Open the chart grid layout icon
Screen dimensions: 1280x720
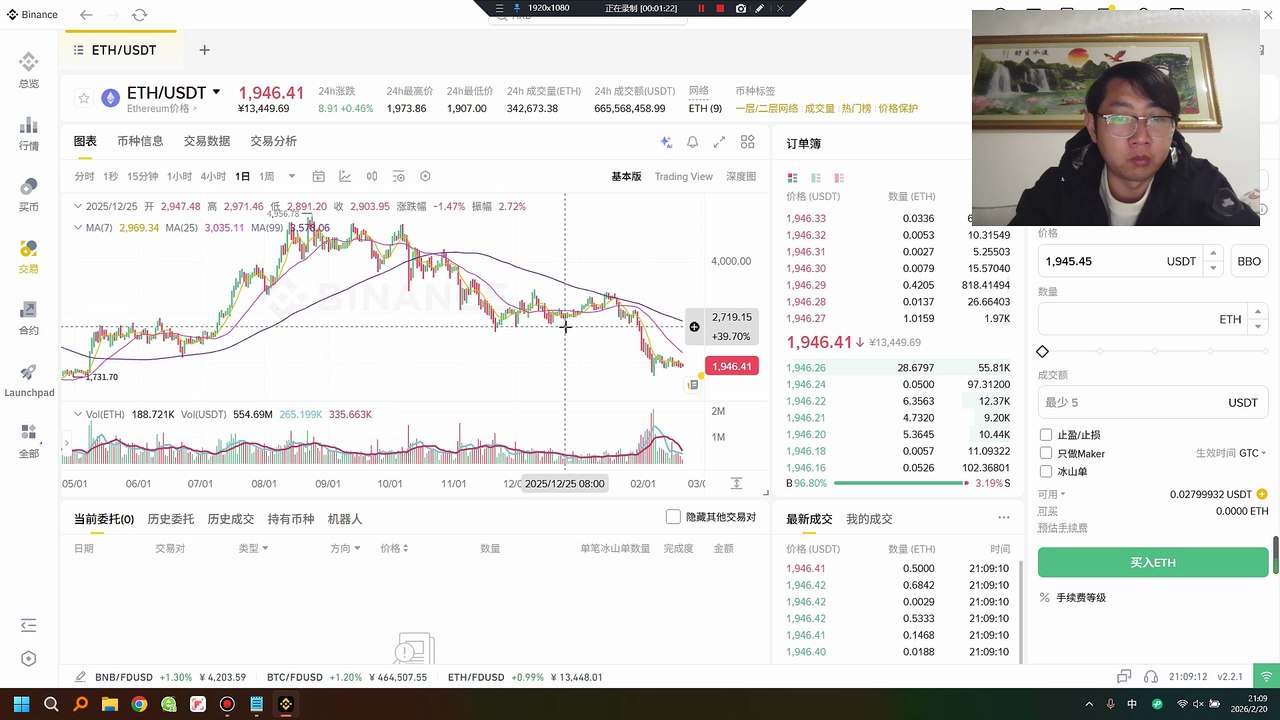pos(747,142)
